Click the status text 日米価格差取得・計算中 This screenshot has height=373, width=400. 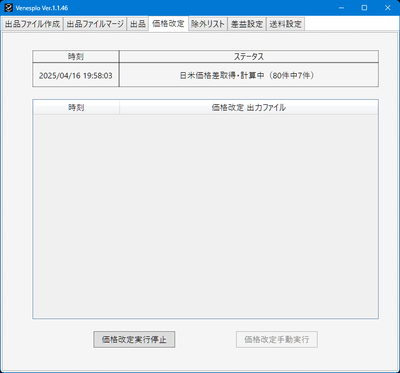tap(222, 76)
